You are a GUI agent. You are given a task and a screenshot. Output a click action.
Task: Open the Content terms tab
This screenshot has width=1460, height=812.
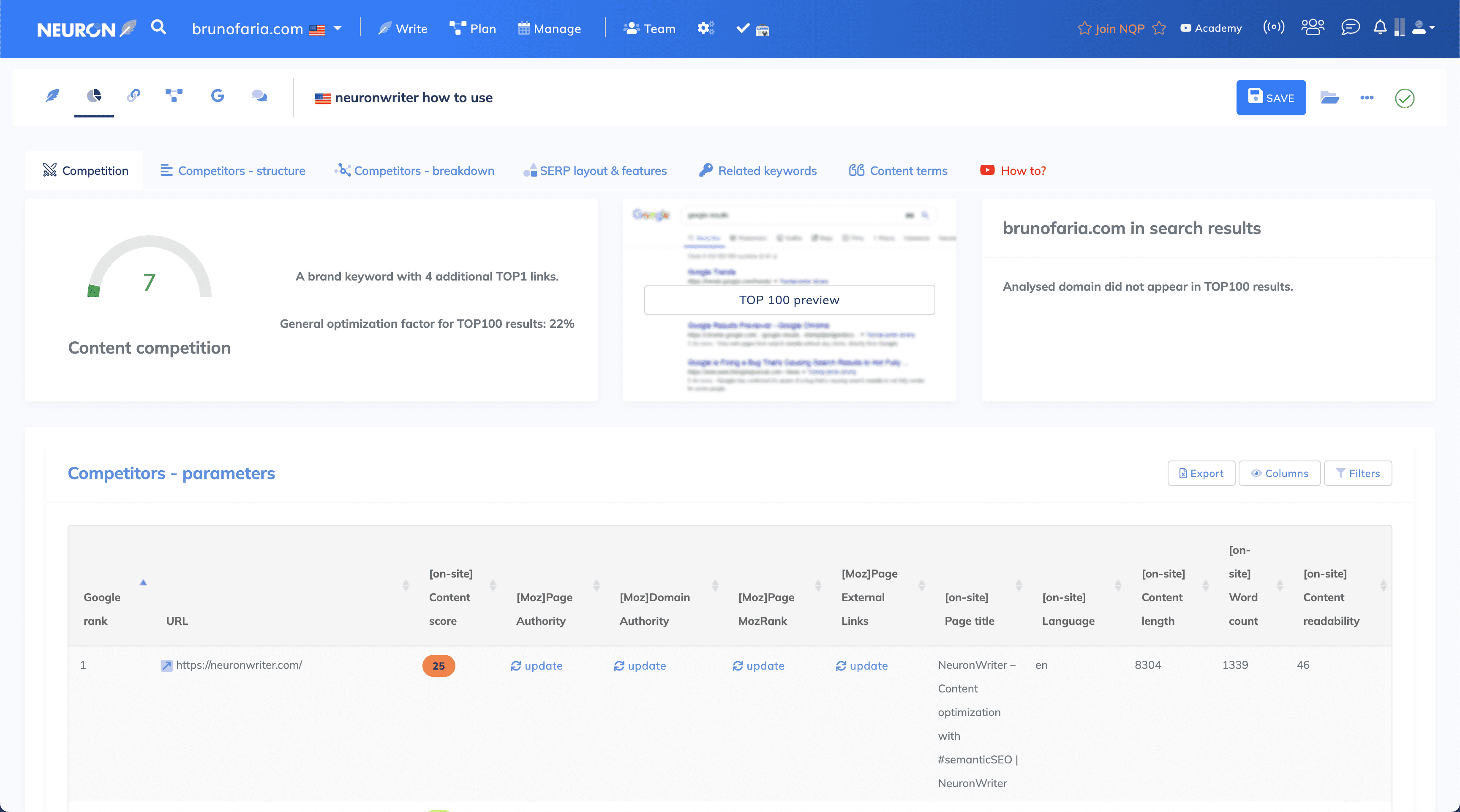pos(898,171)
